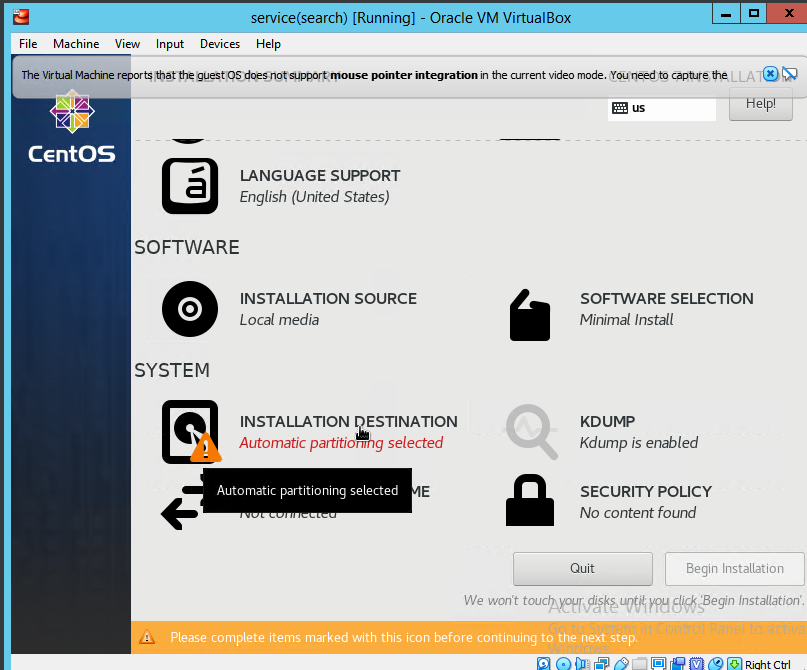Open INSTALLATION DESTINATION label
This screenshot has height=670, width=807.
pyautogui.click(x=348, y=421)
